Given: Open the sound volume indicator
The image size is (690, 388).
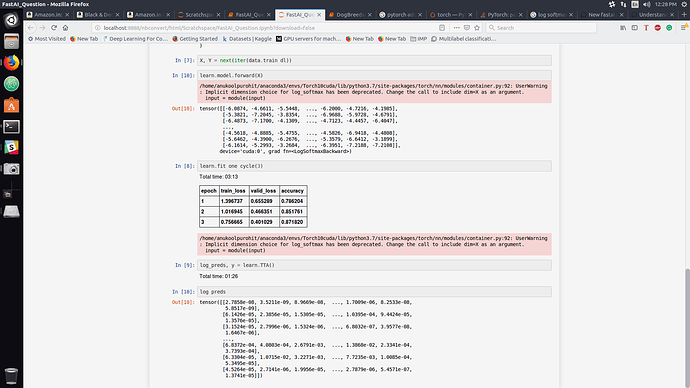Looking at the screenshot, I should 646,4.
